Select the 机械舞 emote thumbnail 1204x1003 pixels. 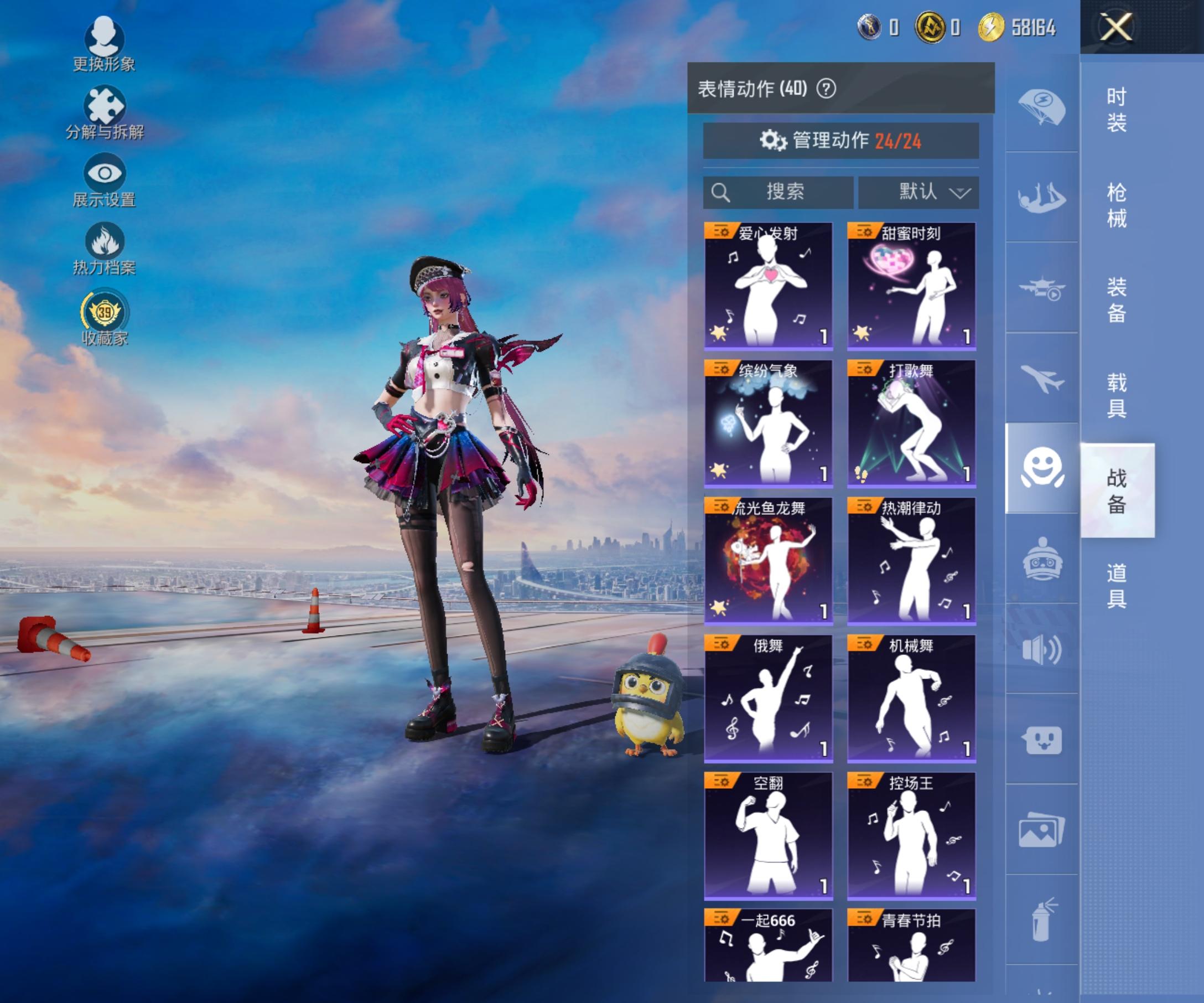911,699
